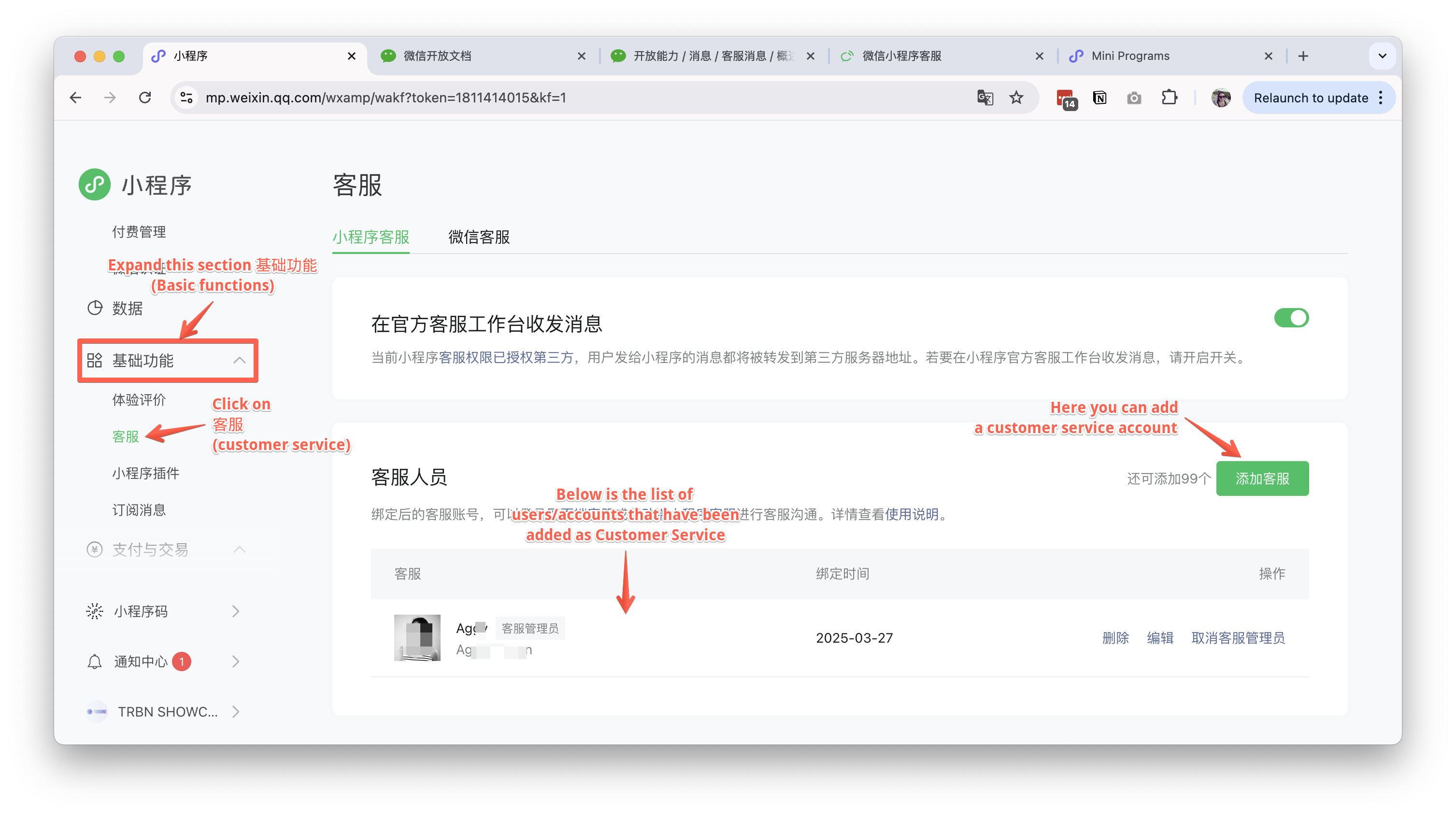Reload the page with the refresh icon

[145, 98]
